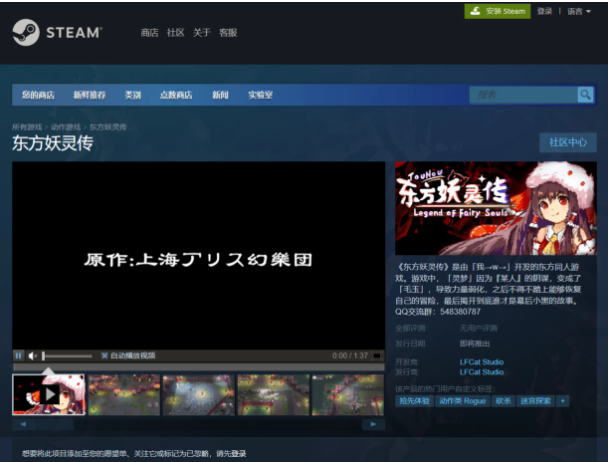608x462 pixels.
Task: Open the 社区中心 community hub button
Action: pos(568,142)
